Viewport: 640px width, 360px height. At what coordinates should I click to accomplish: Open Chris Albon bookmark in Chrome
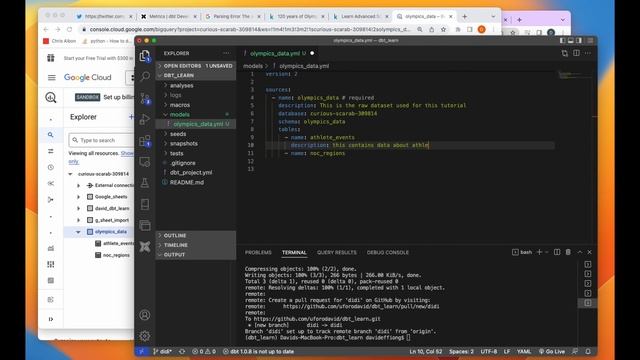coord(60,41)
